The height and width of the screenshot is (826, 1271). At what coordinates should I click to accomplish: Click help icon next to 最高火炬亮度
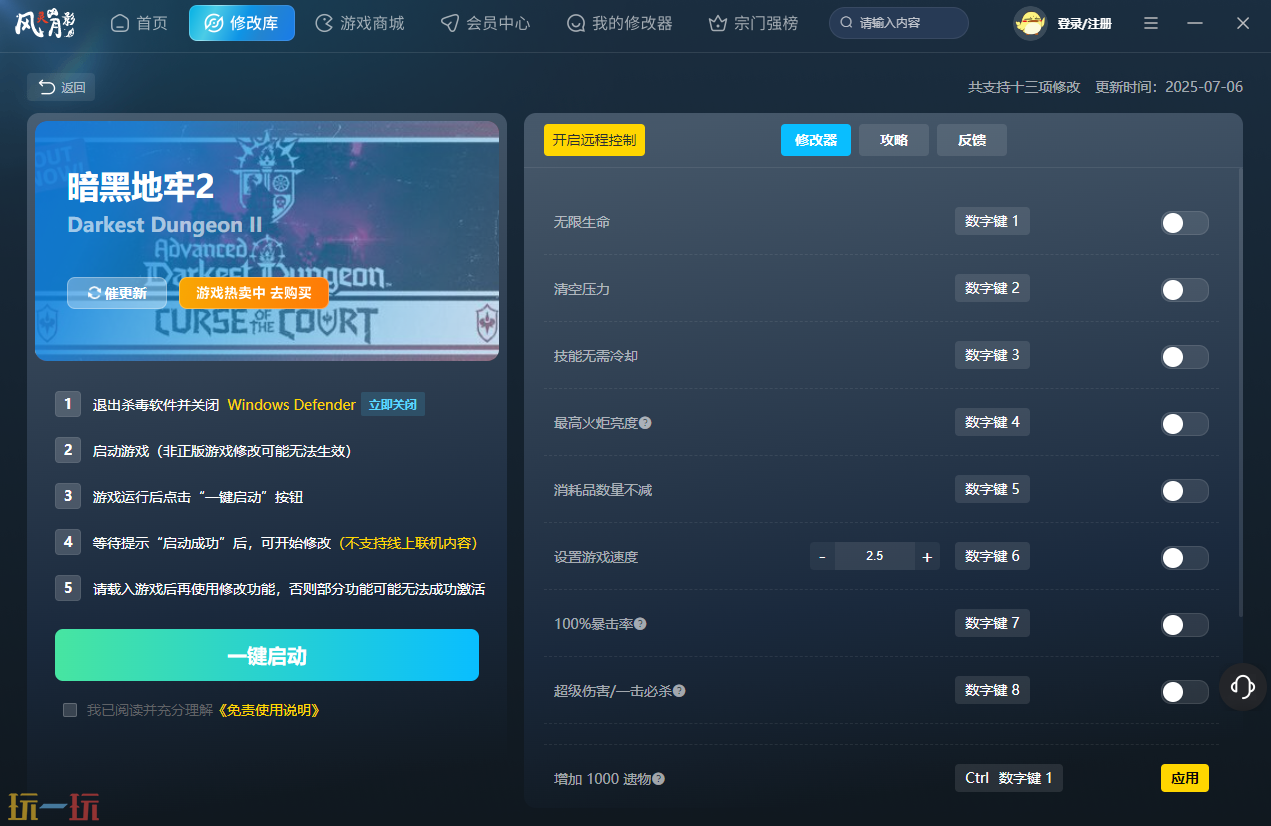(645, 423)
